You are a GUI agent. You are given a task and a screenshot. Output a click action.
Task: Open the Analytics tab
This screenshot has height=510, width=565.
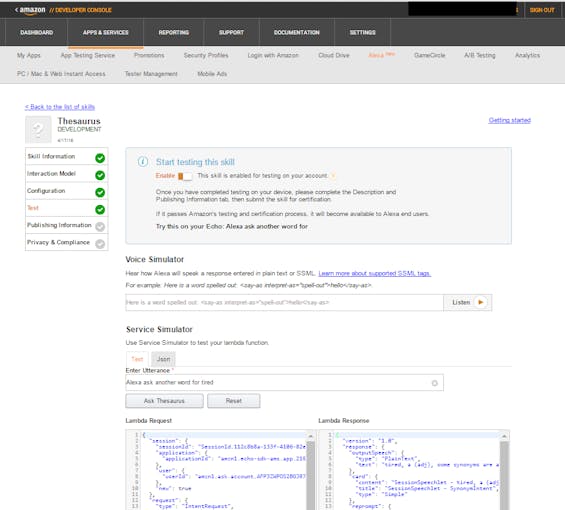528,55
